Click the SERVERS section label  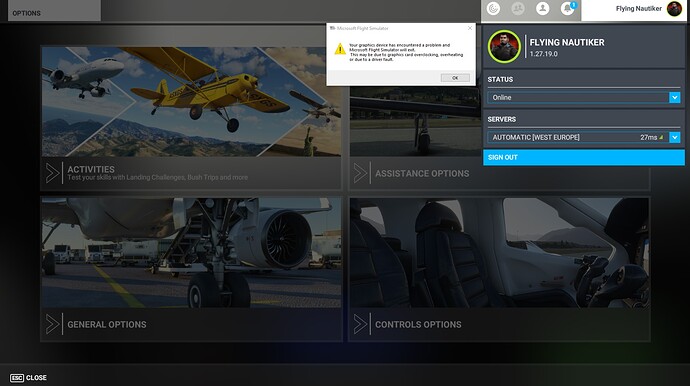pyautogui.click(x=502, y=119)
